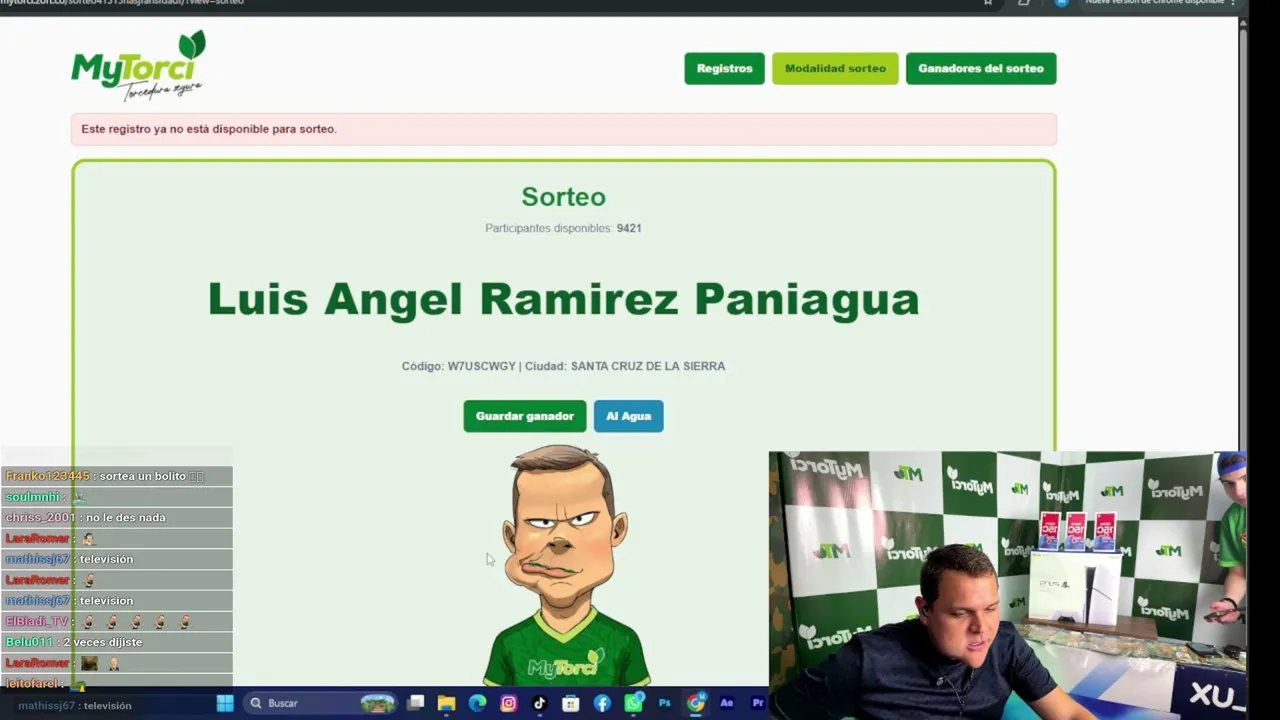This screenshot has width=1280, height=720.
Task: Open Instagram from the taskbar
Action: [508, 703]
